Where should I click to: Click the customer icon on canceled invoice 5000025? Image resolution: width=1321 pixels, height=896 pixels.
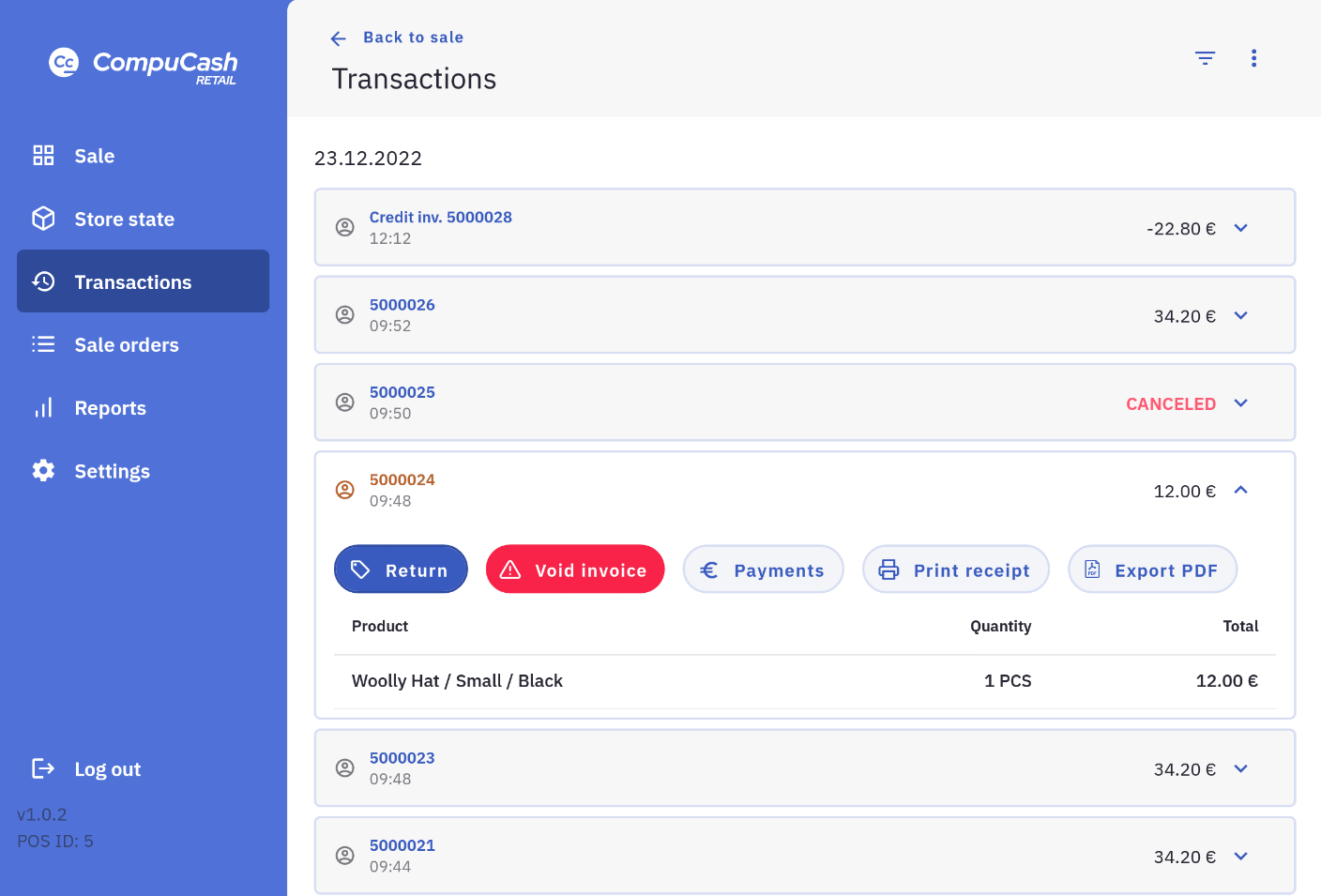pos(345,402)
